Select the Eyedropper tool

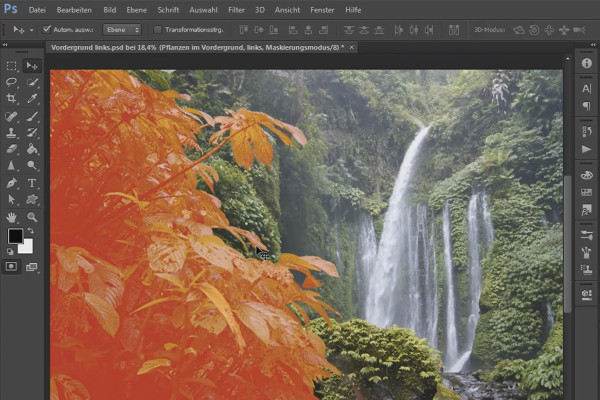pyautogui.click(x=32, y=98)
